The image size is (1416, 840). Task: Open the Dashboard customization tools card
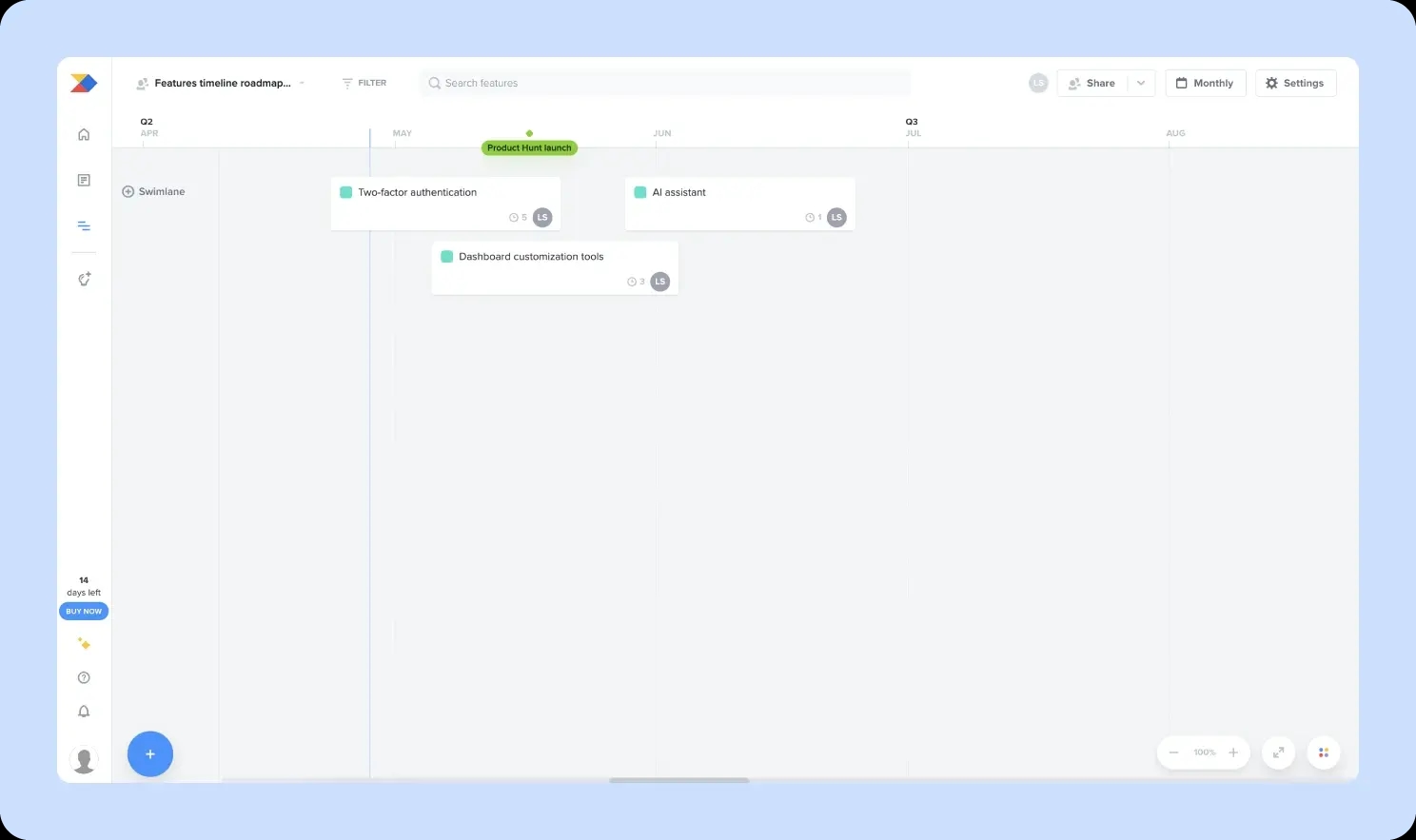point(555,267)
